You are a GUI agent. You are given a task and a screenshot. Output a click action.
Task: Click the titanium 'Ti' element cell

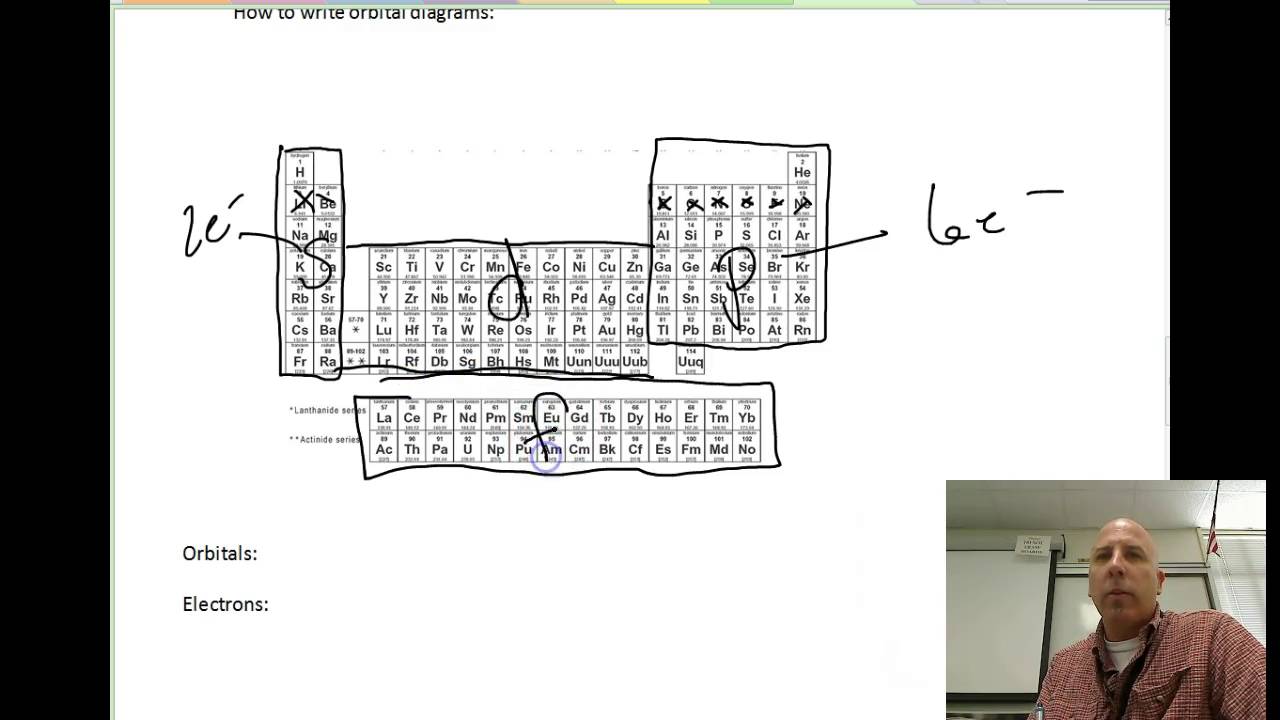tap(411, 262)
